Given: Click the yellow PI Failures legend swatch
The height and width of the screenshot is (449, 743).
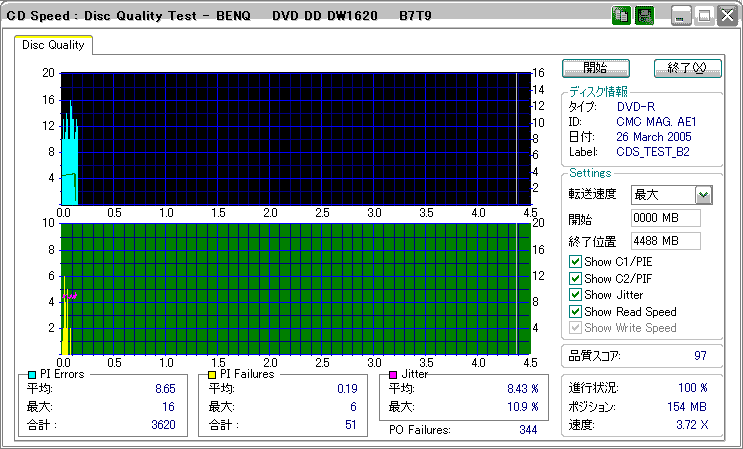Looking at the screenshot, I should pyautogui.click(x=212, y=375).
